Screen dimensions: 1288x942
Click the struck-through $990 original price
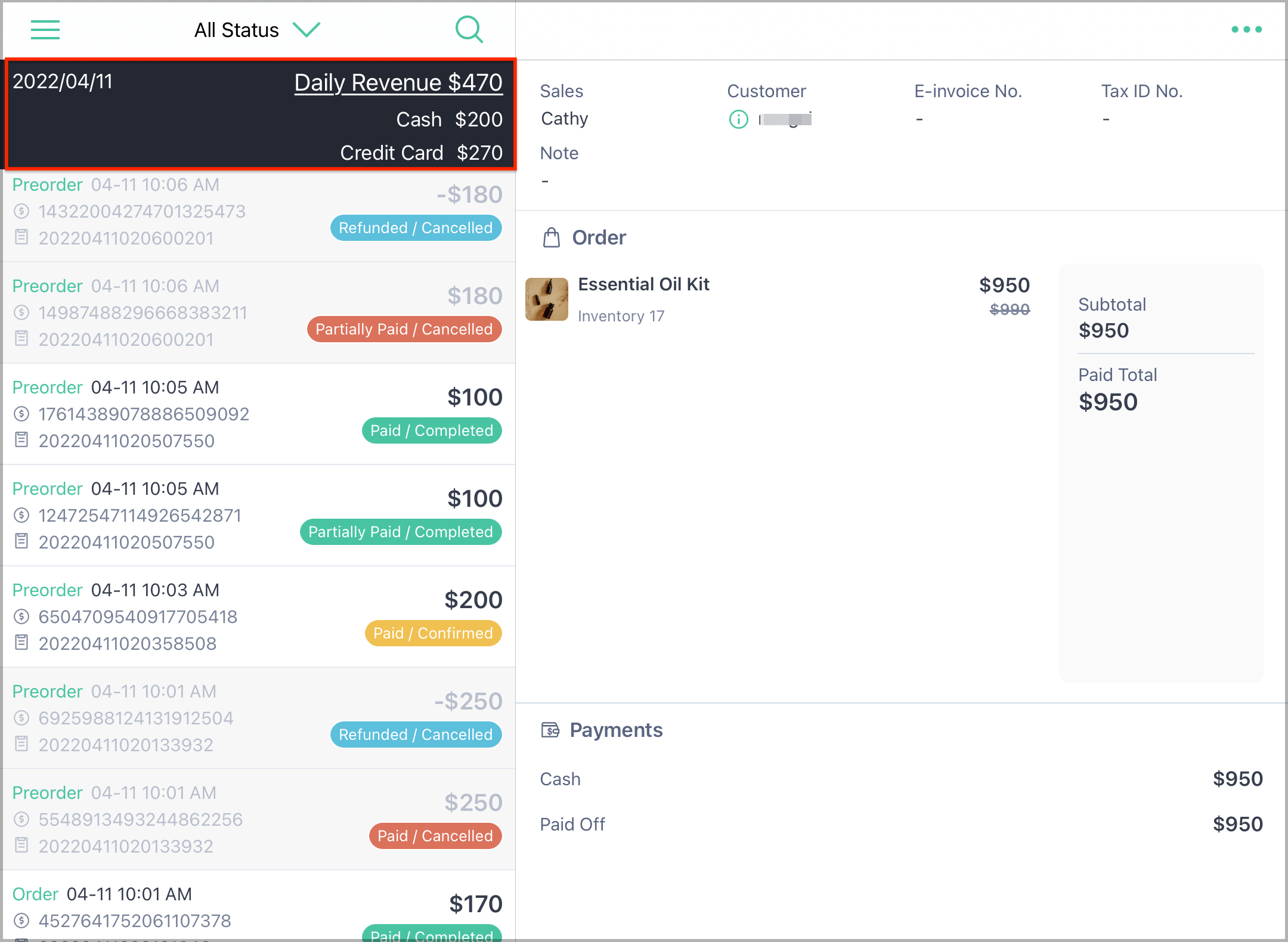click(x=1010, y=309)
